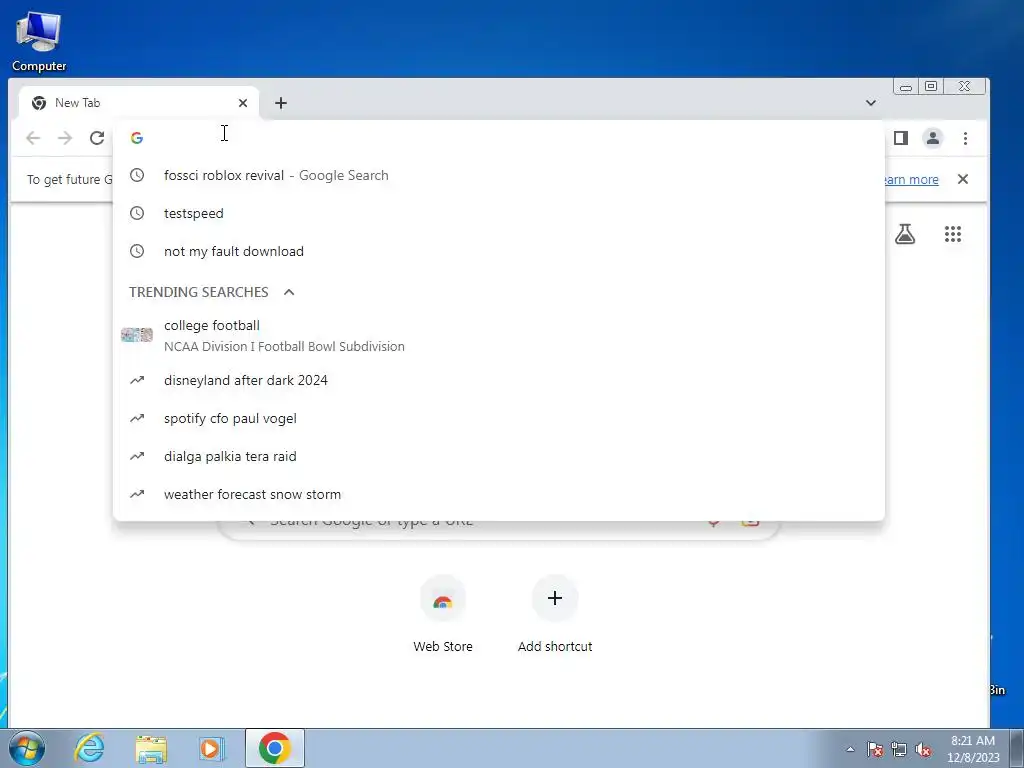Select the college football trending search
Screen dimensions: 1024x768
pos(499,336)
